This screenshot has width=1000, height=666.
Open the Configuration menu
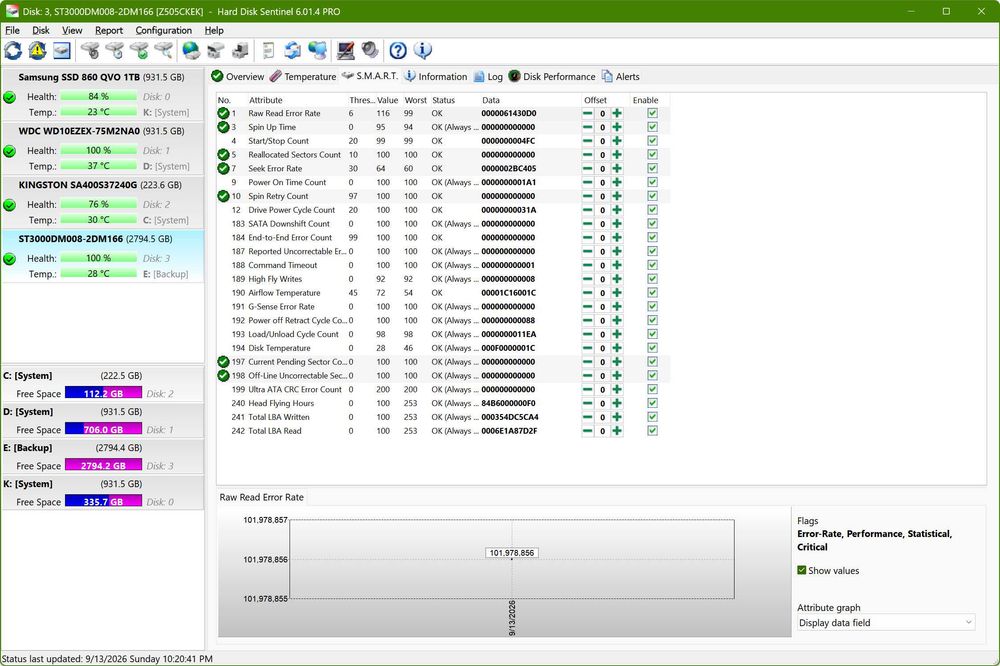point(163,30)
